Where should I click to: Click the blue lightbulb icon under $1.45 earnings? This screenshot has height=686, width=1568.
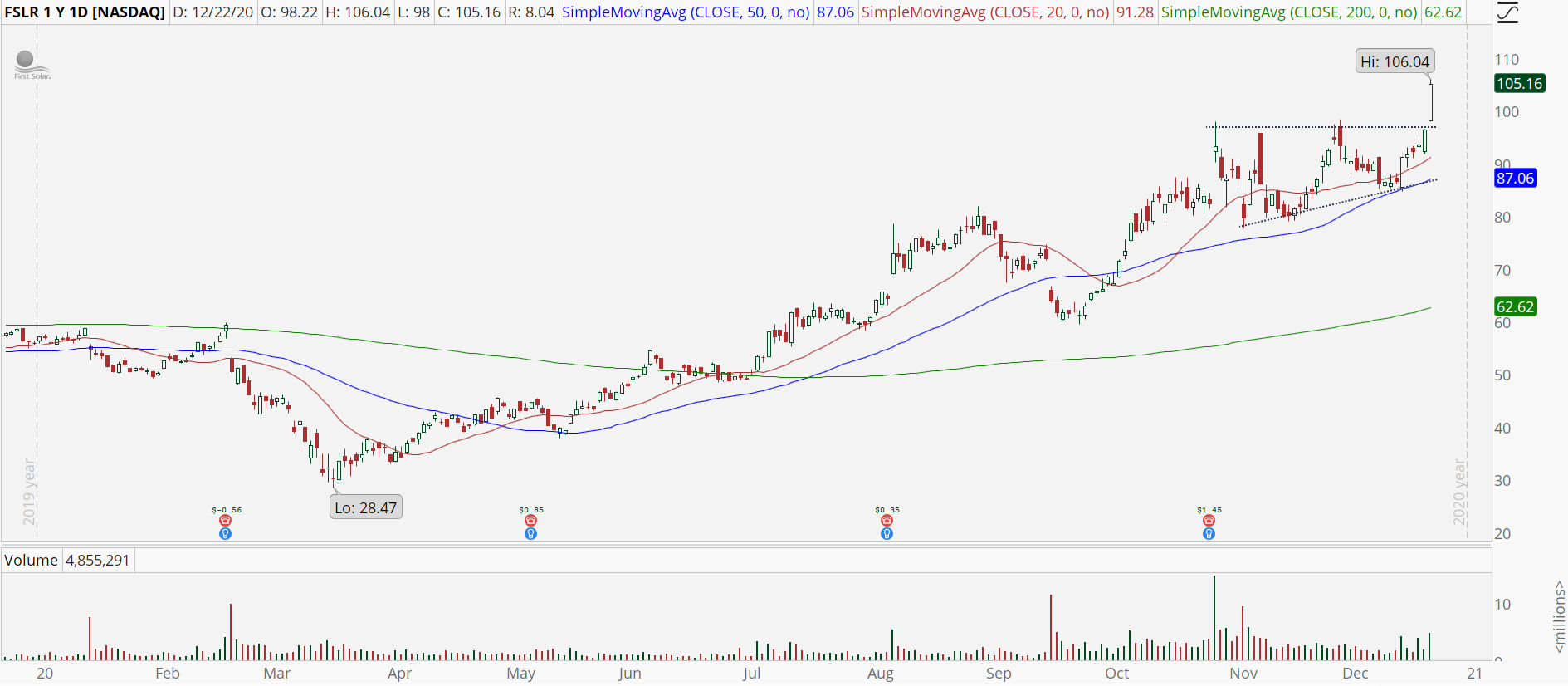click(1209, 534)
